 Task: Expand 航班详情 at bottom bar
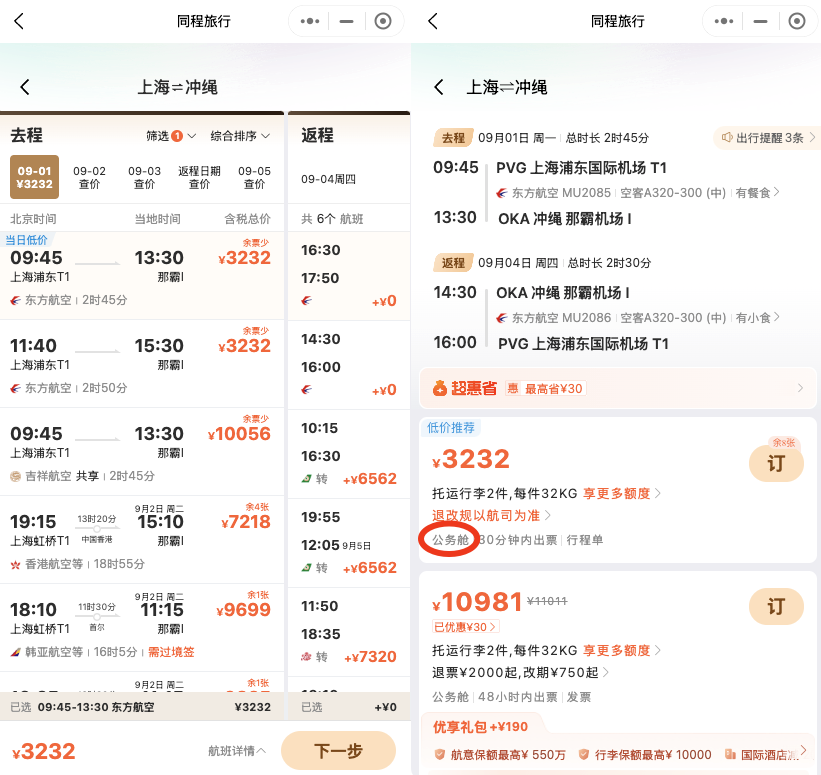pyautogui.click(x=237, y=751)
